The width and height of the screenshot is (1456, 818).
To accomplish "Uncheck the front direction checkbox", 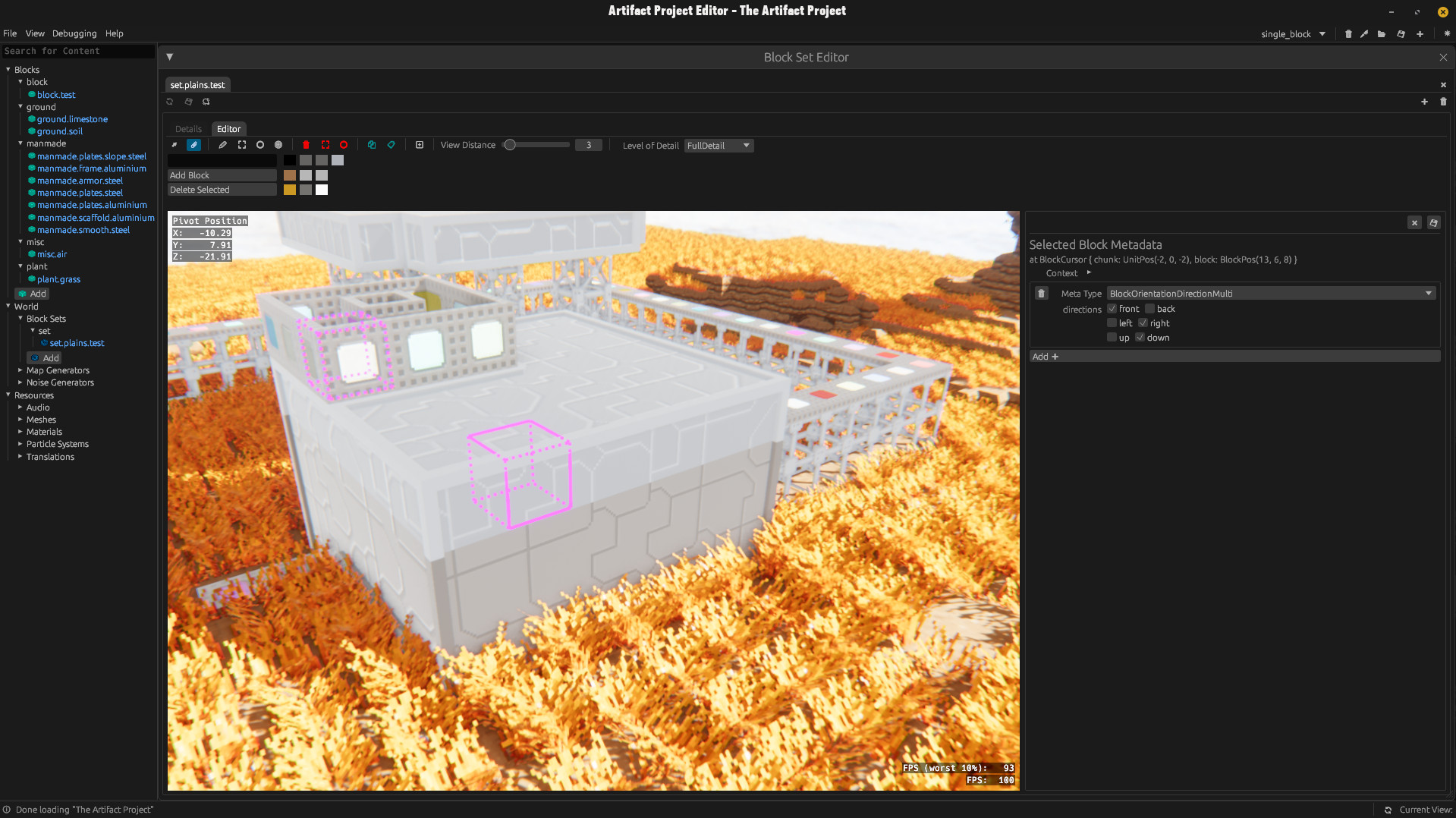I will click(1112, 309).
